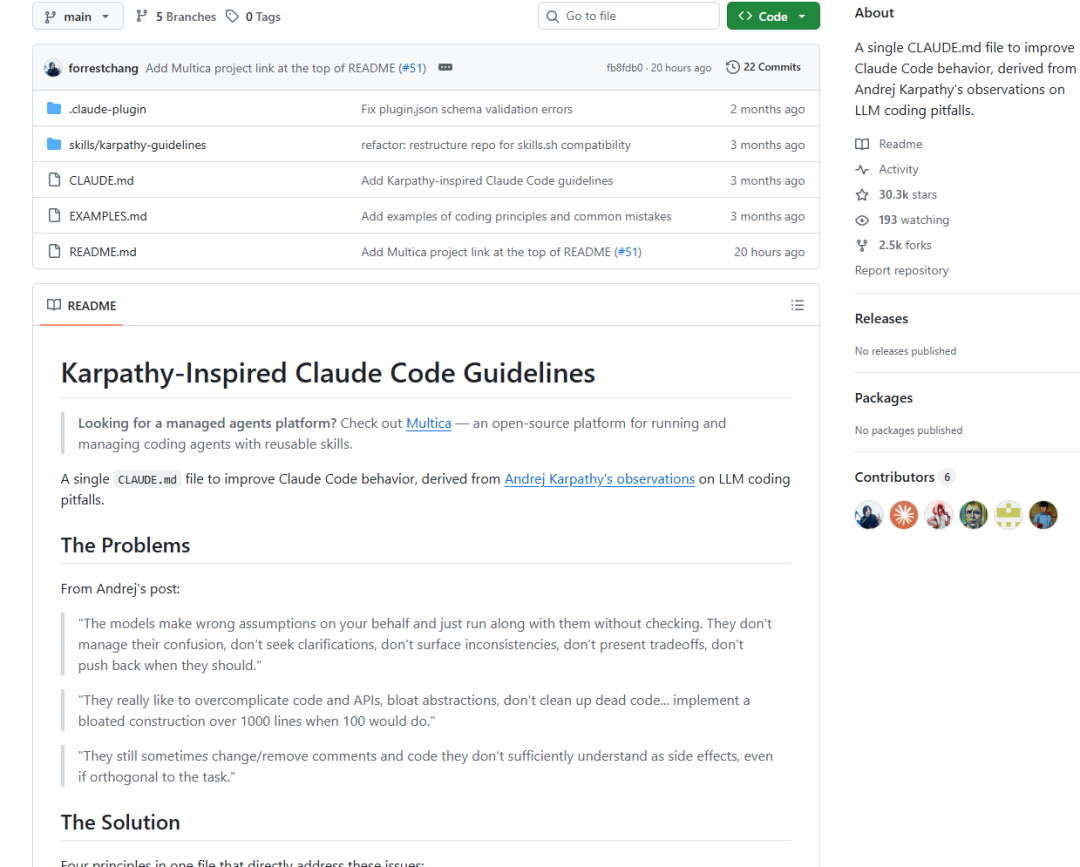Image resolution: width=1080 pixels, height=867 pixels.
Task: Click the first contributor avatar
Action: [869, 515]
